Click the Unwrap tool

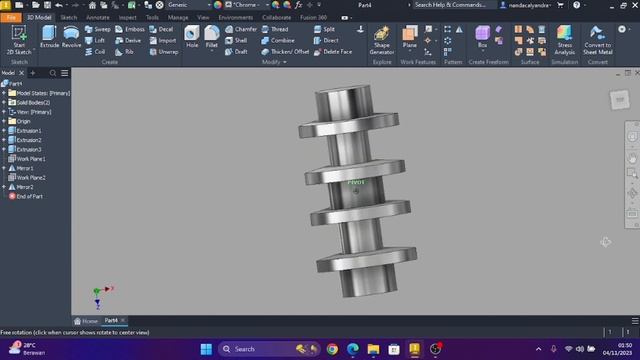point(164,52)
